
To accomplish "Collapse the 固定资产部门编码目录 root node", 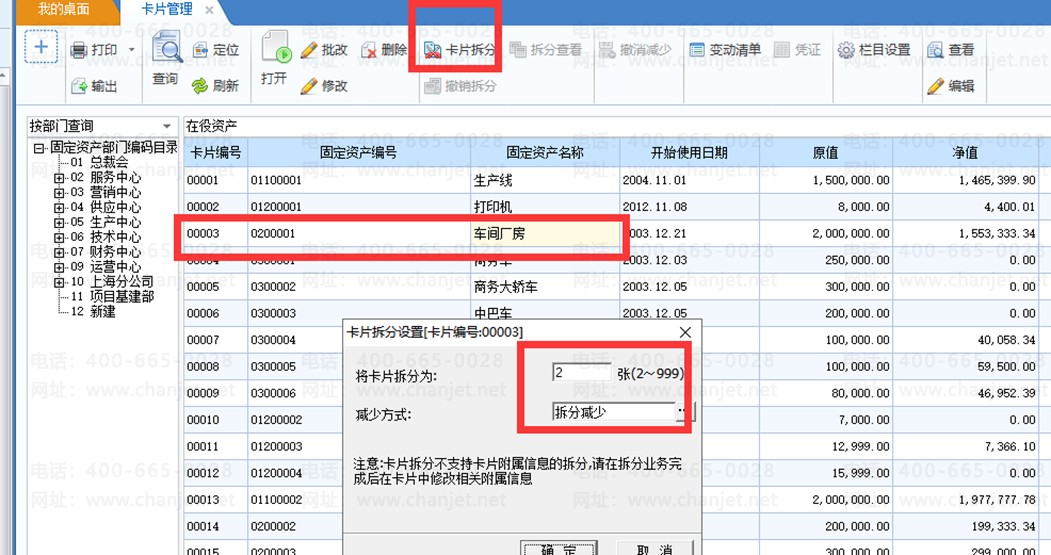I will tap(40, 148).
